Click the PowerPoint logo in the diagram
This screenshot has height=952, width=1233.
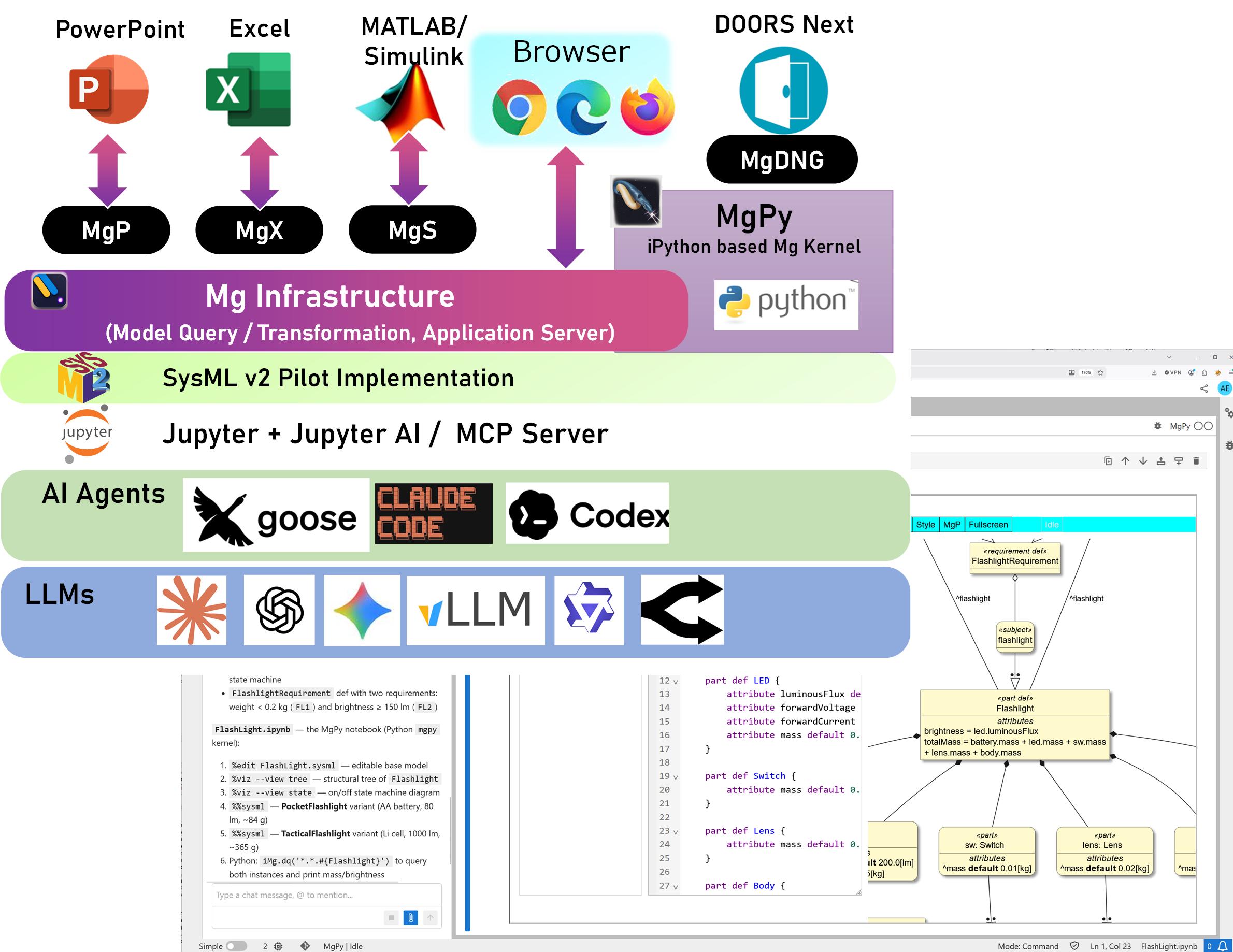coord(109,89)
